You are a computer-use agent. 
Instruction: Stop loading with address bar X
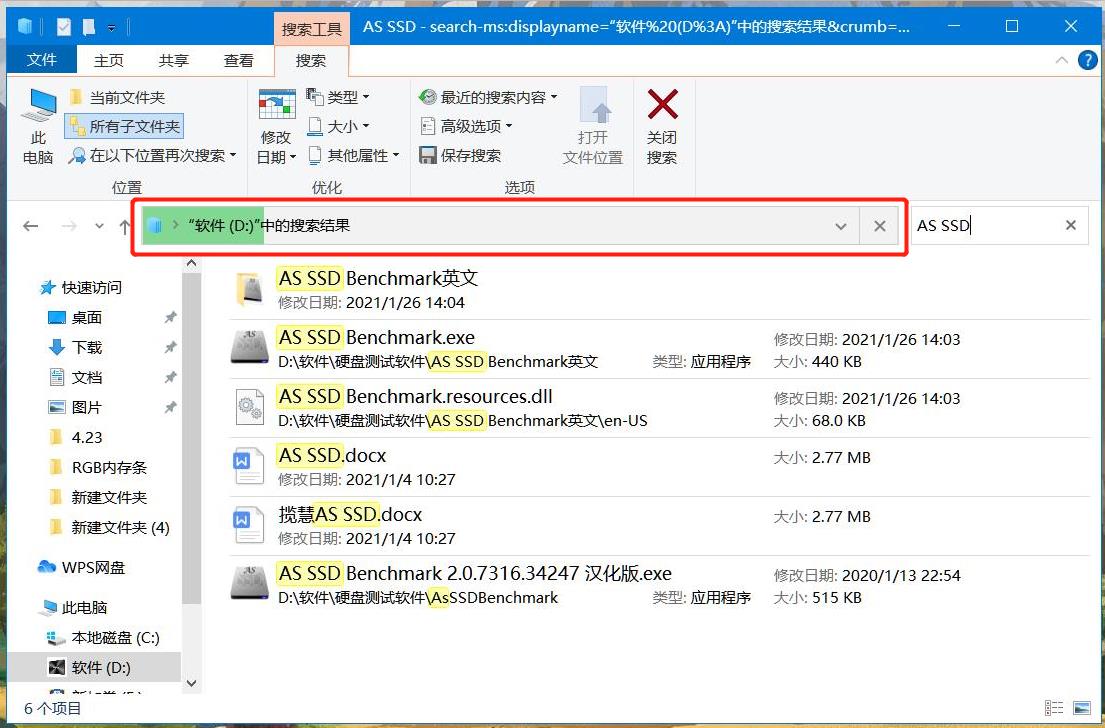pyautogui.click(x=879, y=226)
